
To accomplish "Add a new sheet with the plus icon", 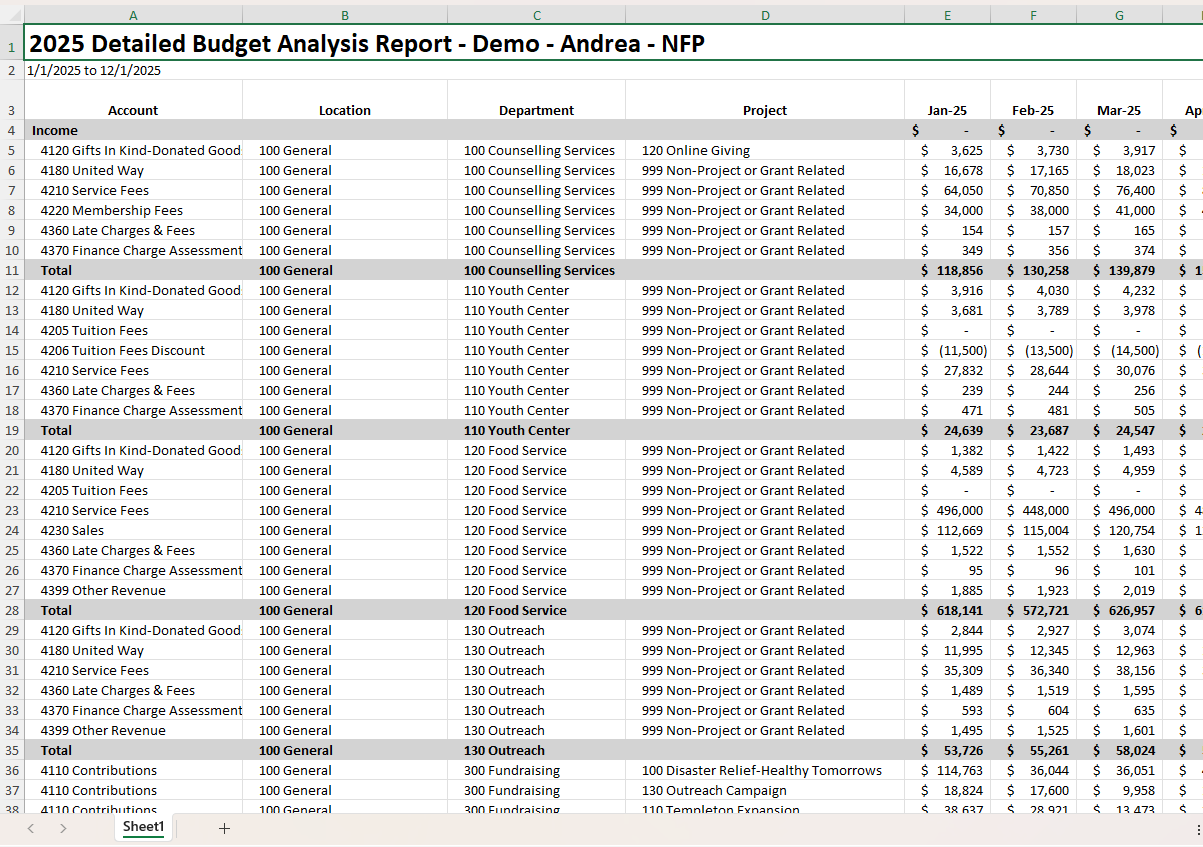I will click(224, 828).
